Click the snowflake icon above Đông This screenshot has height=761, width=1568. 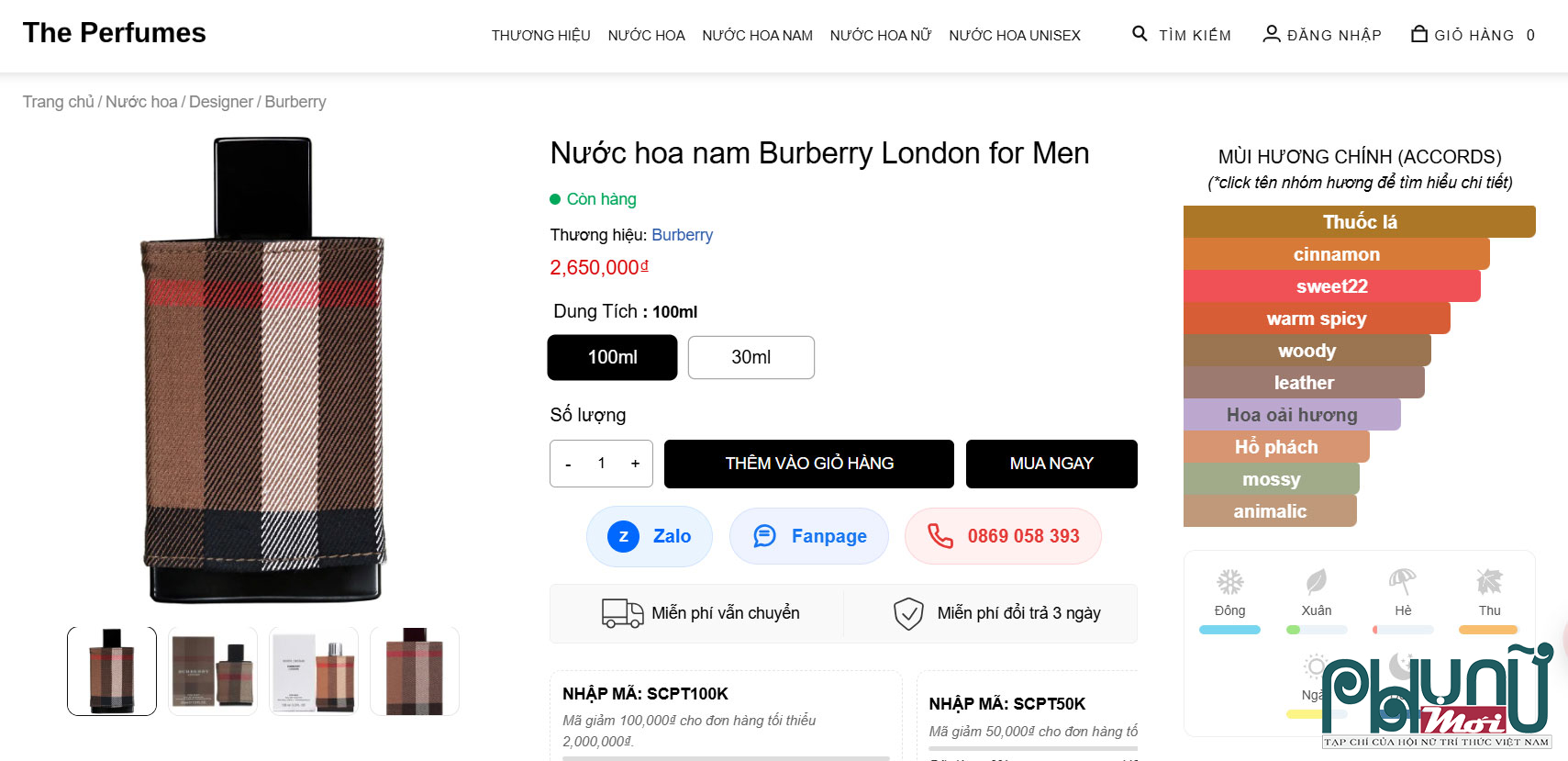[1229, 582]
